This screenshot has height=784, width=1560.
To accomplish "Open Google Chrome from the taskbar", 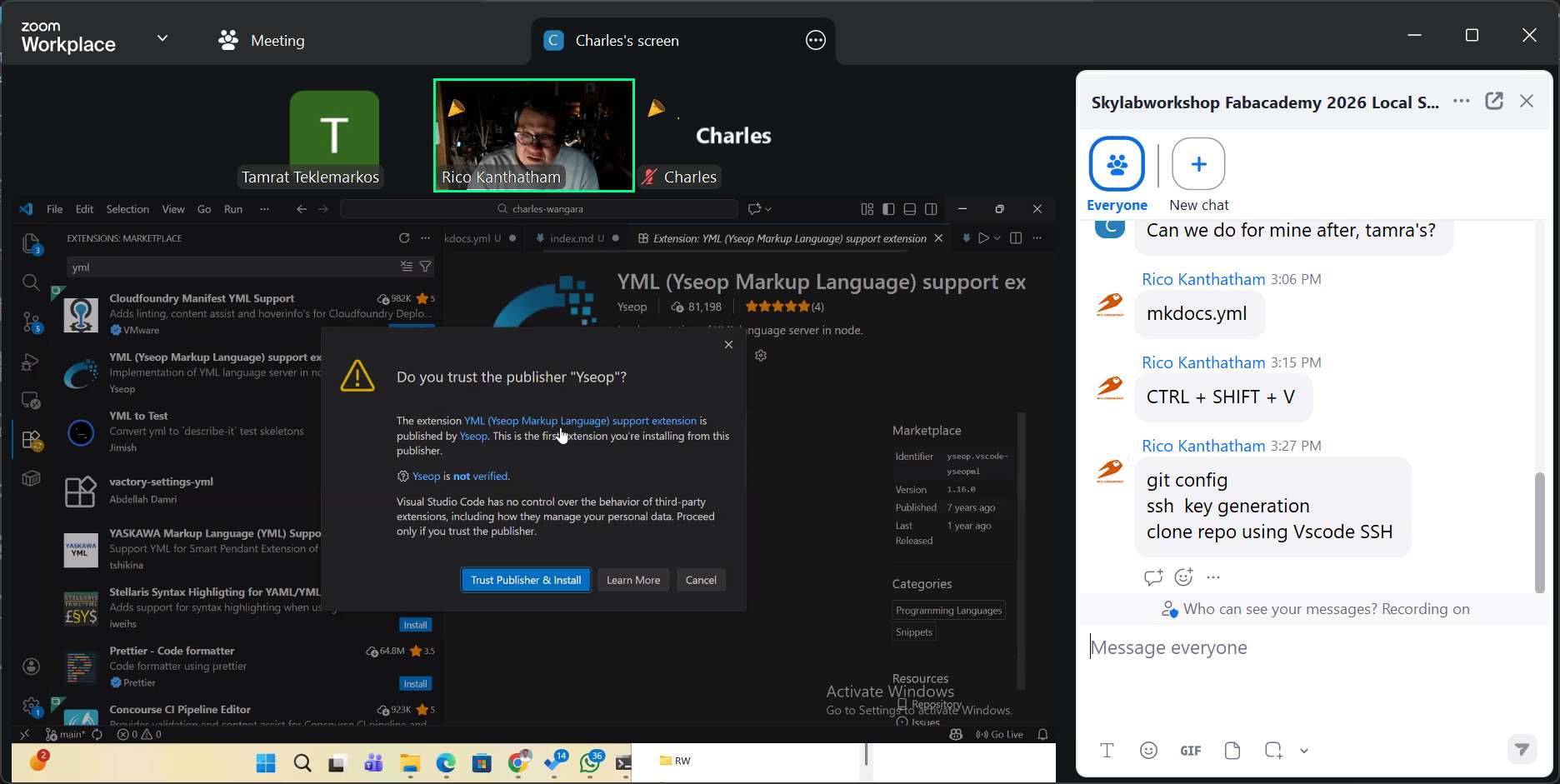I will point(518,762).
